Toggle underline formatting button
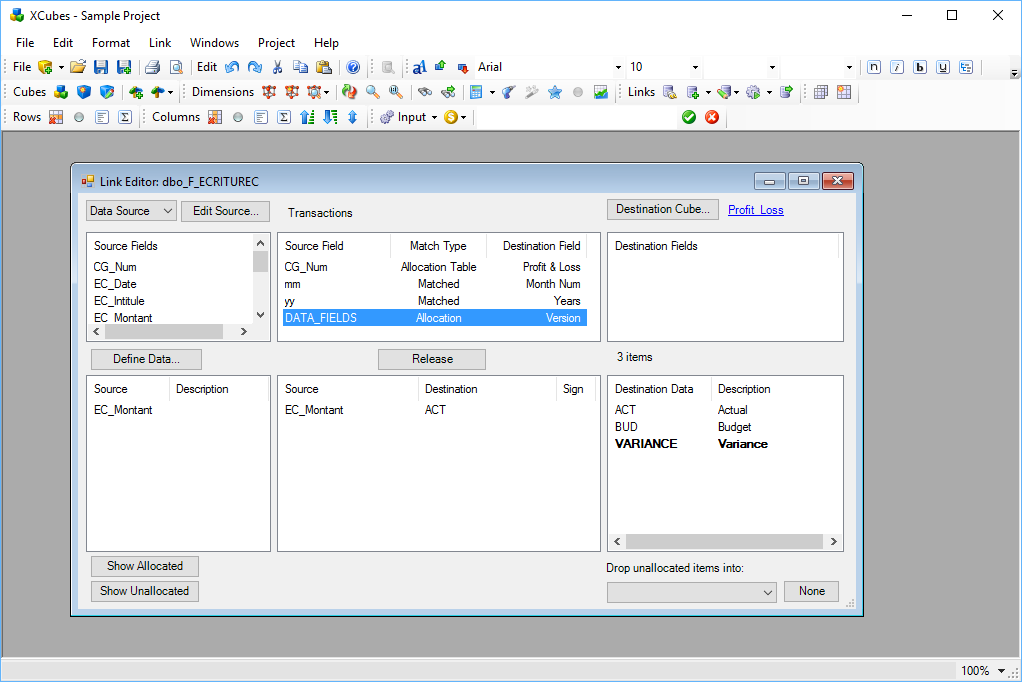 (x=942, y=67)
